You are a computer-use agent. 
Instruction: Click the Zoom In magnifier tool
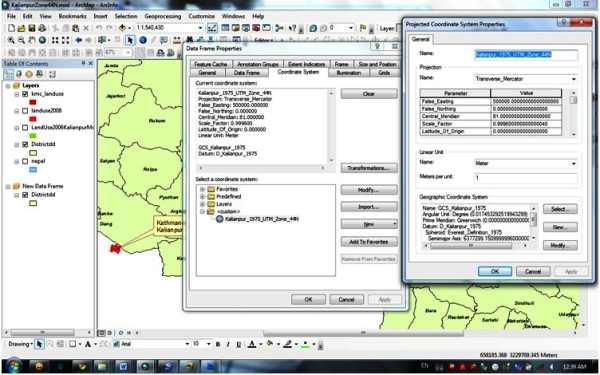(11, 40)
